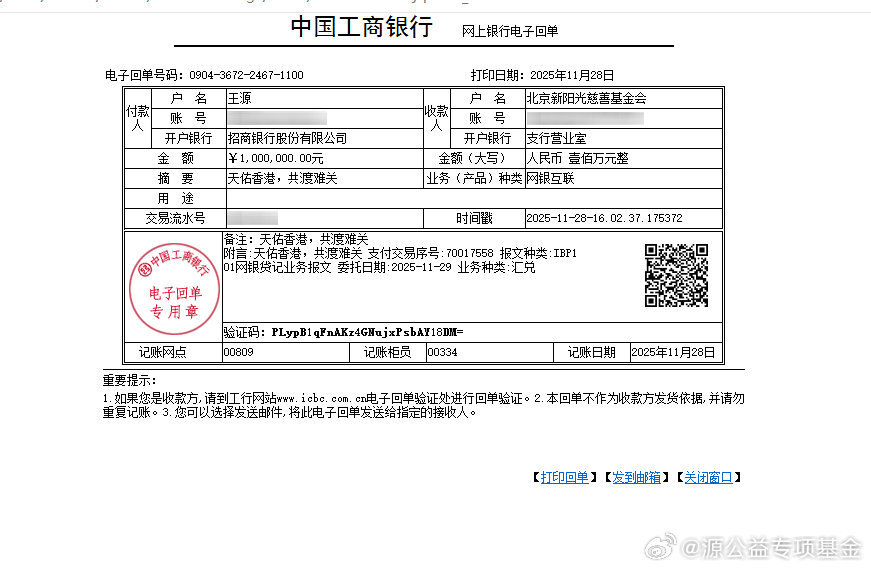Select 记账柜员 value 00334

pos(442,352)
